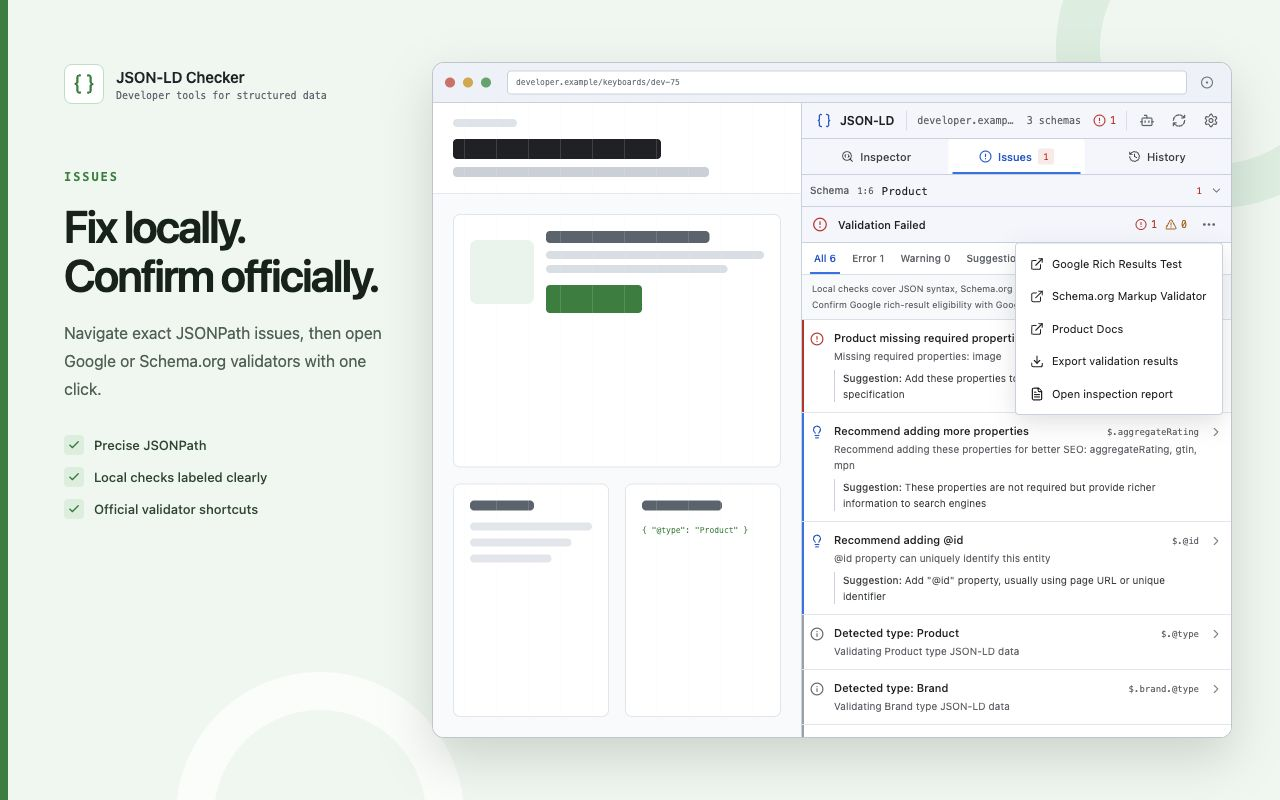Select the Error 1 filter tab
The width and height of the screenshot is (1280, 800).
point(868,259)
